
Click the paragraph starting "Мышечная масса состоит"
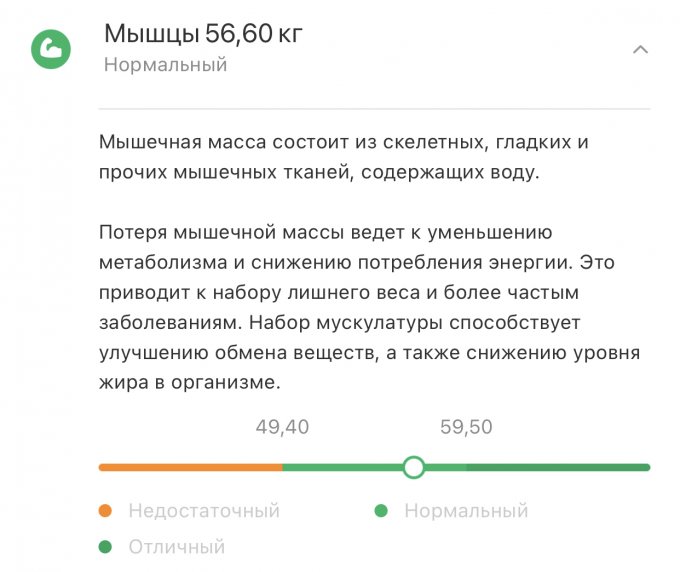[x=345, y=157]
